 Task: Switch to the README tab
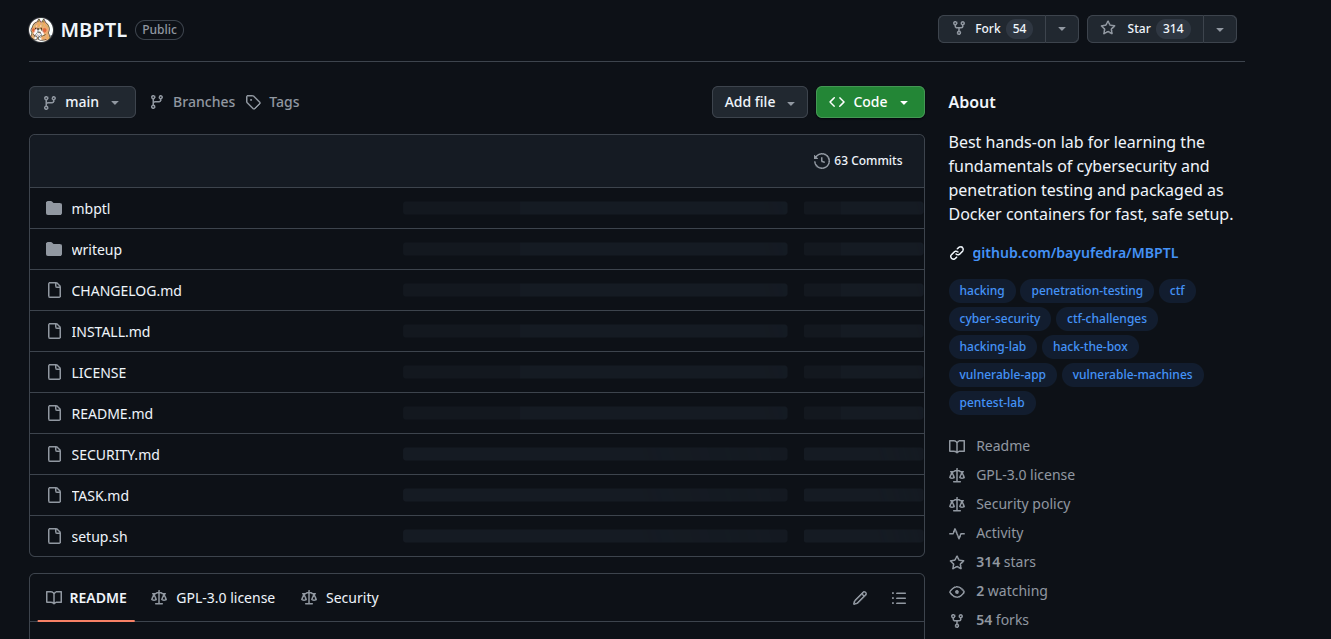(x=86, y=598)
